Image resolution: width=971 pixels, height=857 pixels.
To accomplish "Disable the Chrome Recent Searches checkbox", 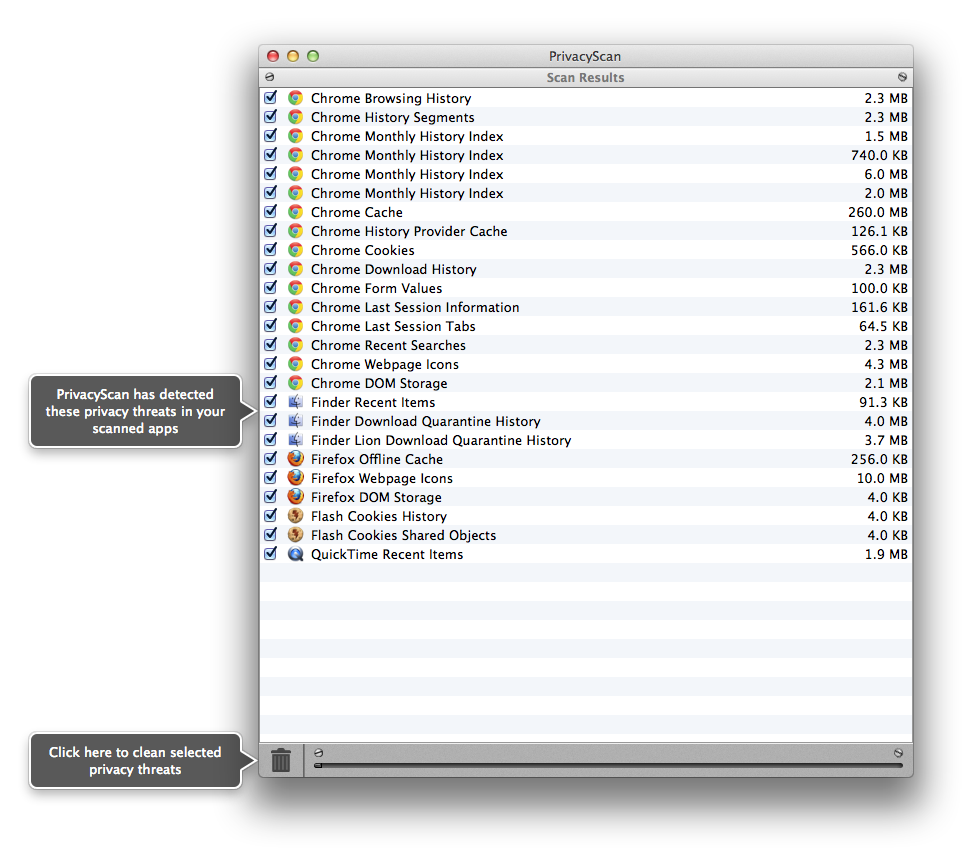I will [271, 345].
